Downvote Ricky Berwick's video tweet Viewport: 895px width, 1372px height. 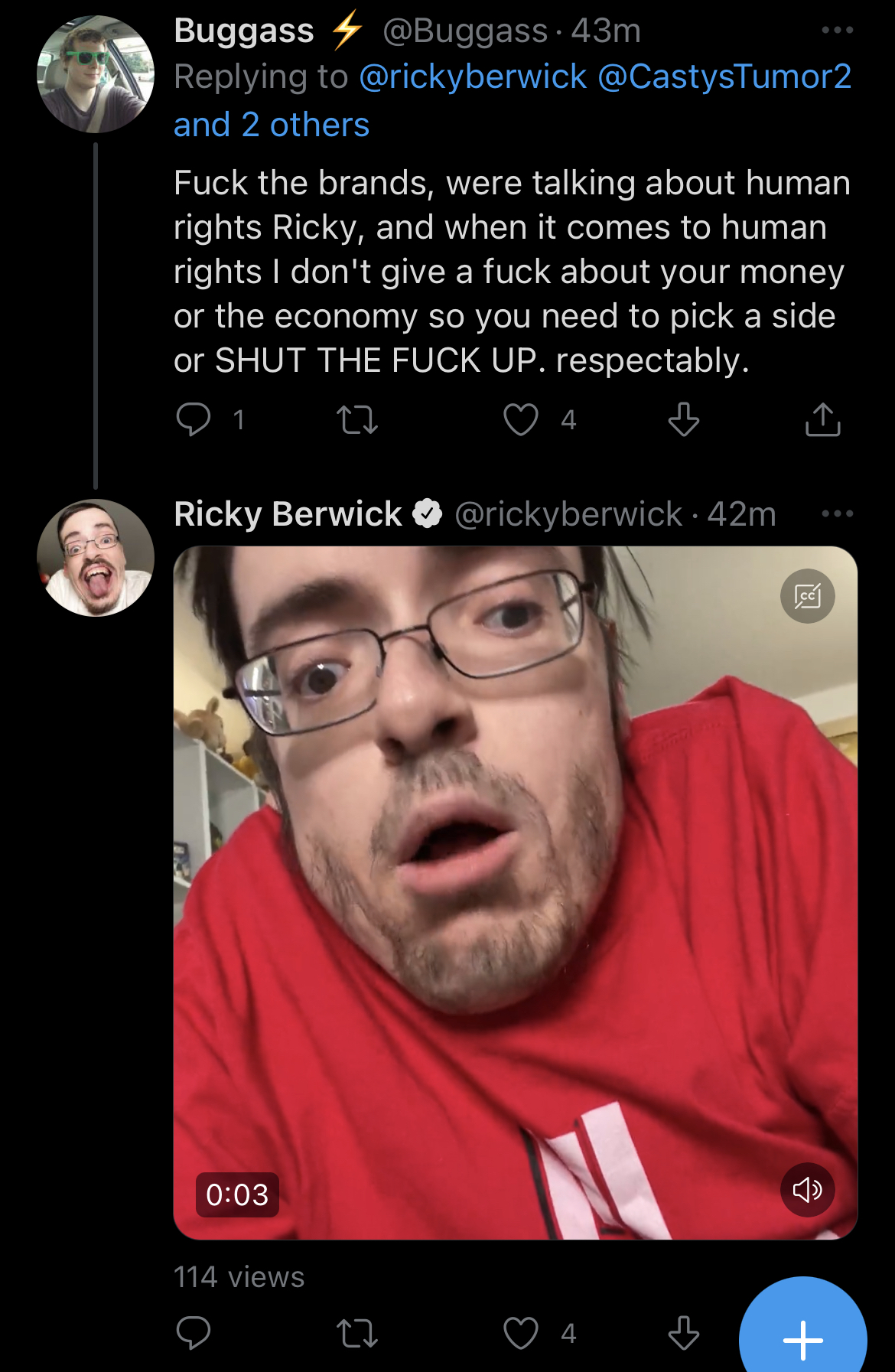(x=684, y=1333)
